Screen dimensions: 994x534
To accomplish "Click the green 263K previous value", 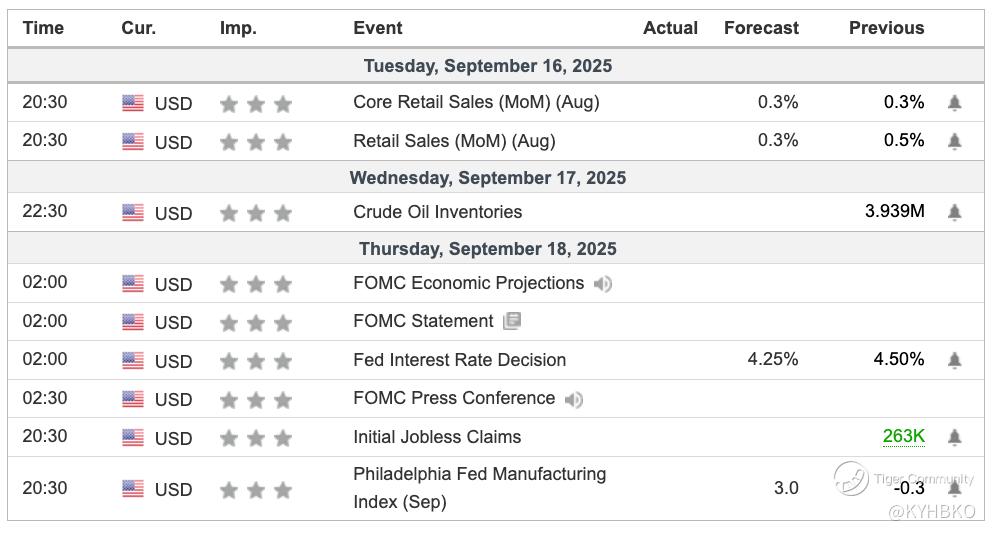I will [x=903, y=437].
